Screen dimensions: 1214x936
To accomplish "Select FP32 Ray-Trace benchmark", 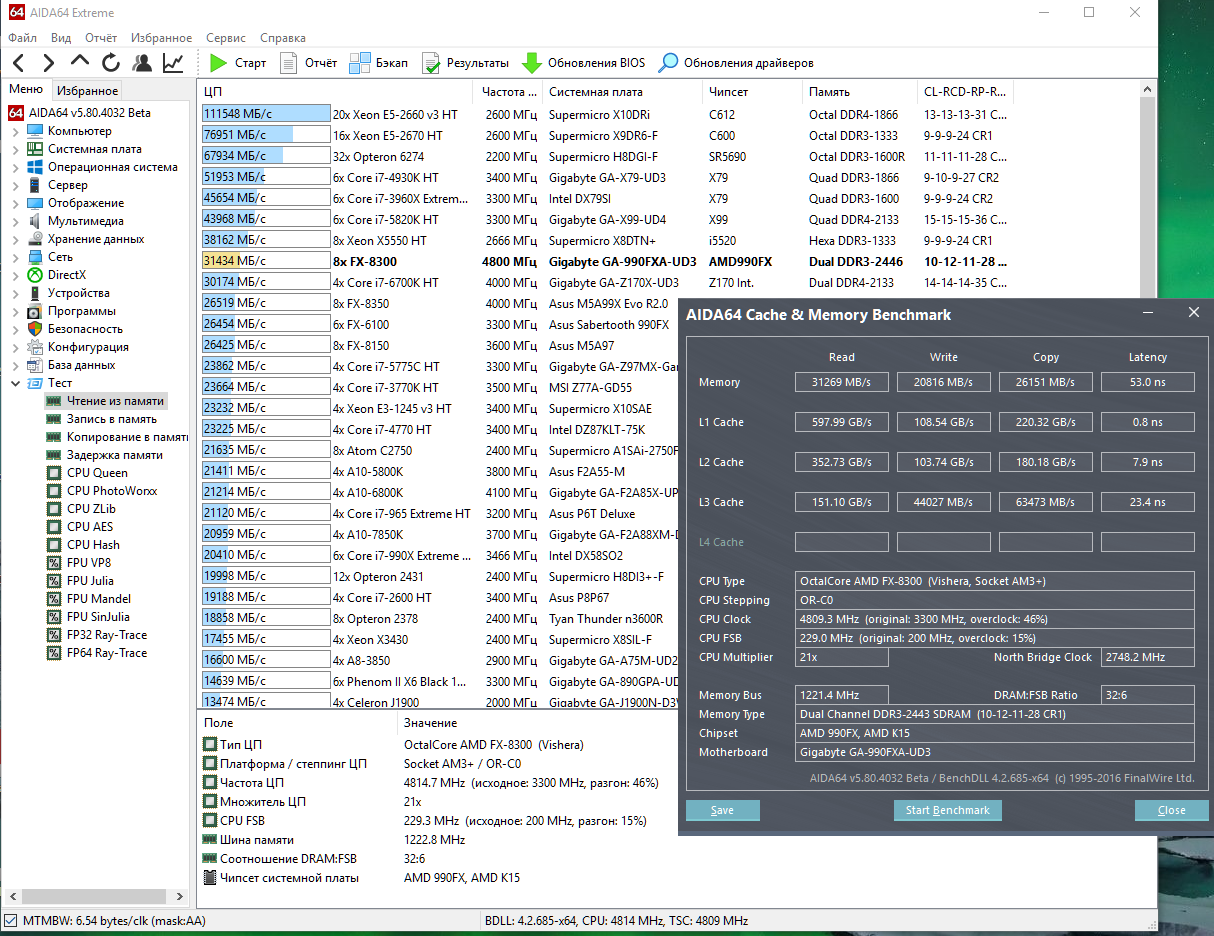I will [107, 635].
